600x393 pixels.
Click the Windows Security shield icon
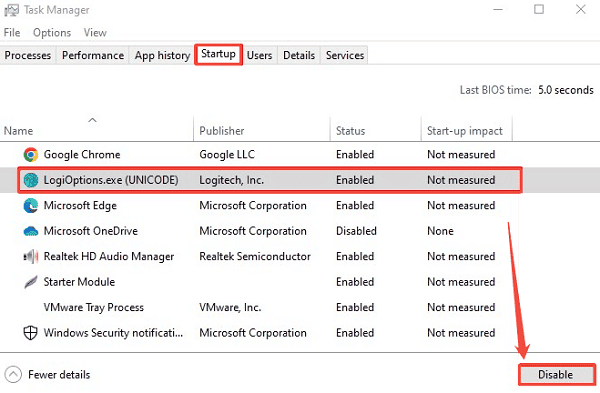pos(31,333)
